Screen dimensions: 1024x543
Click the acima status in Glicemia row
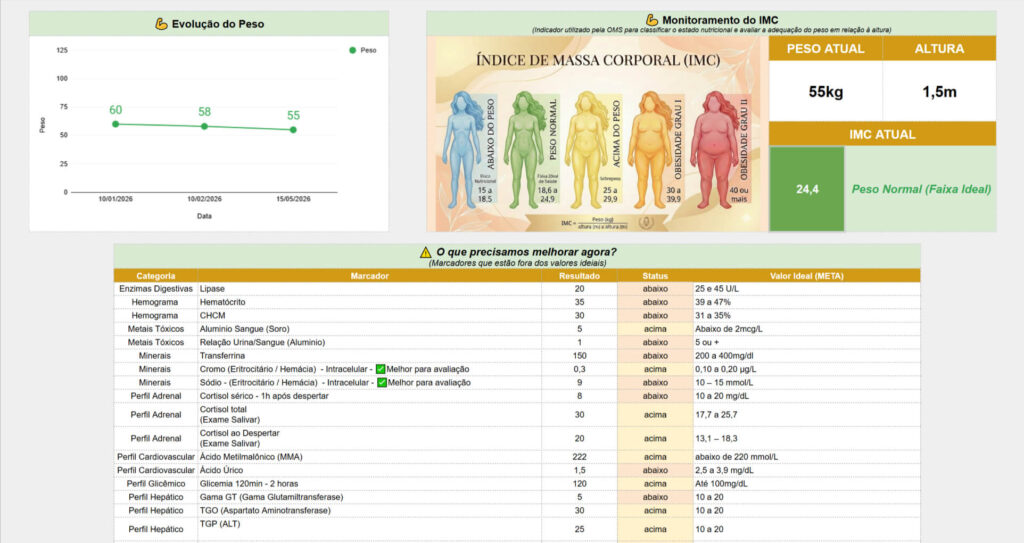click(655, 484)
